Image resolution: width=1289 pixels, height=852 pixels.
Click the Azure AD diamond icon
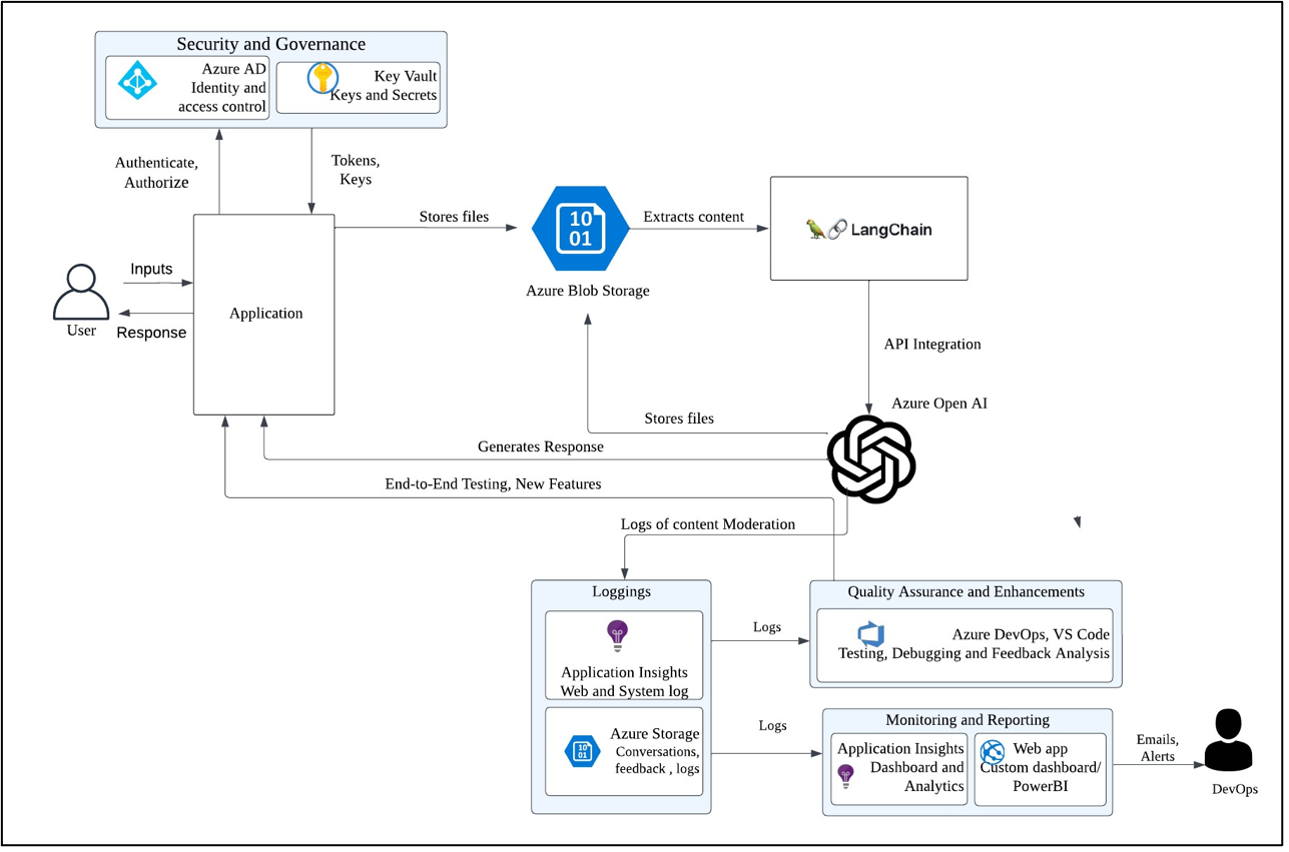(138, 81)
